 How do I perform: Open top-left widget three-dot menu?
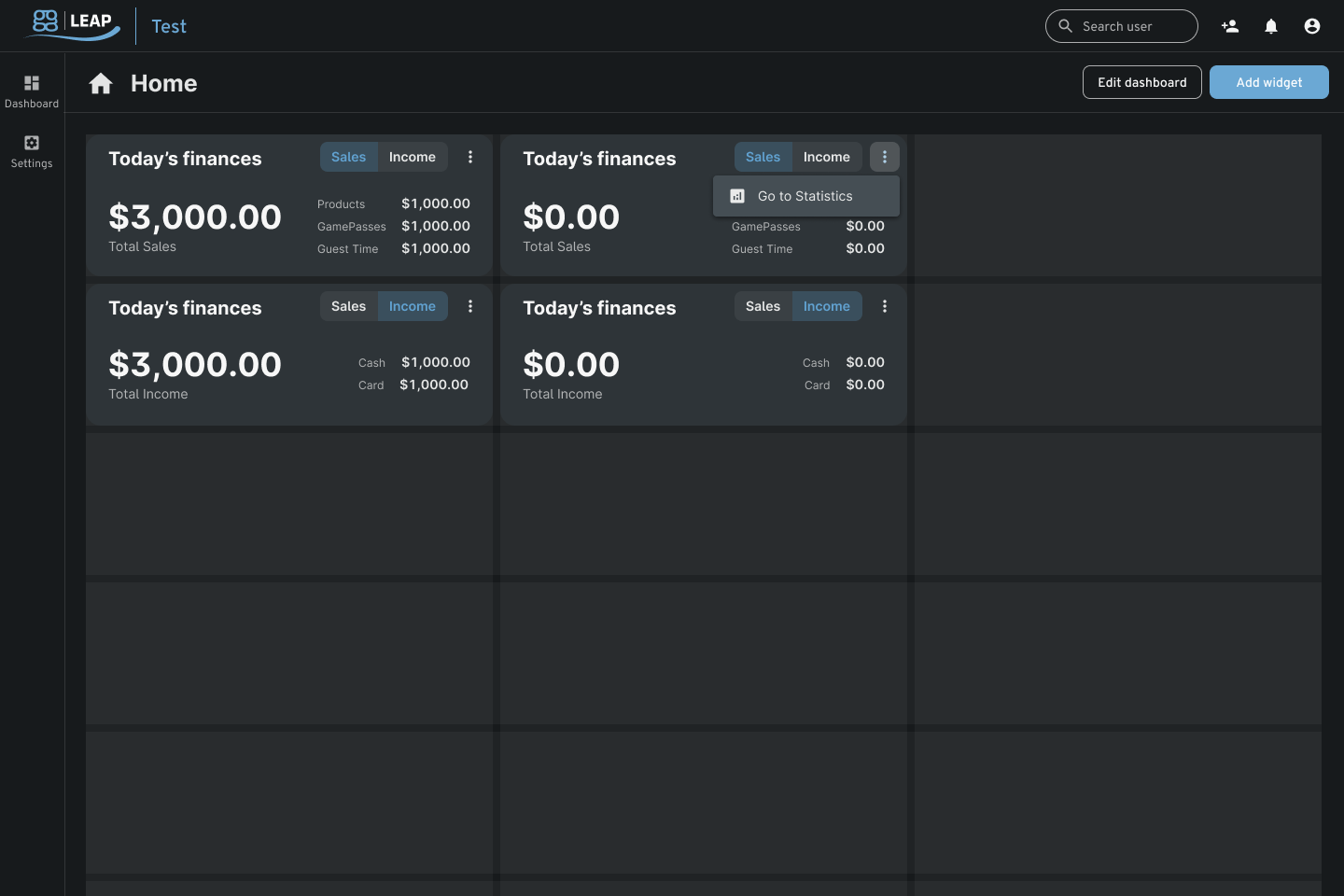(470, 157)
